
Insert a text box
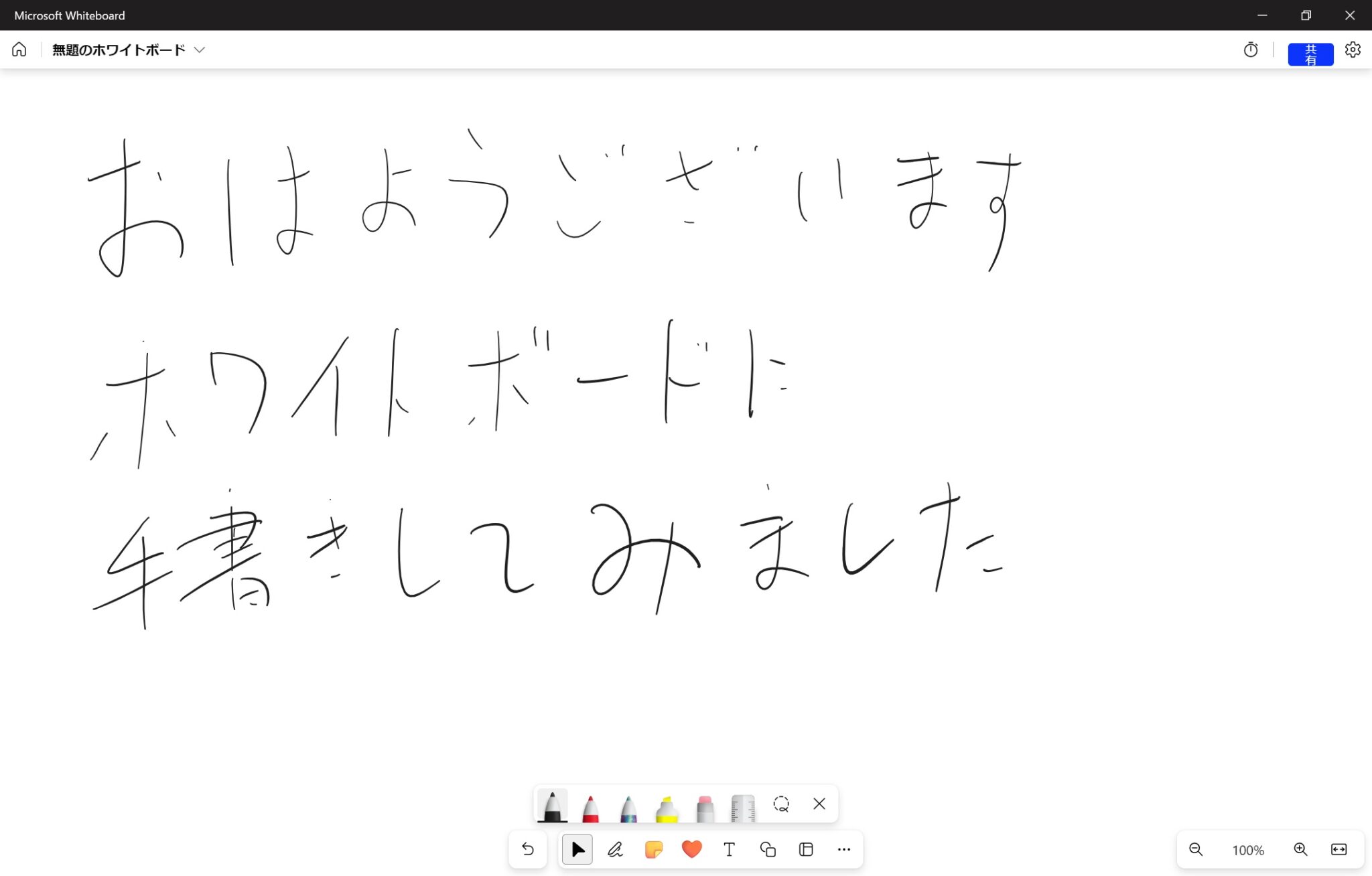click(730, 849)
